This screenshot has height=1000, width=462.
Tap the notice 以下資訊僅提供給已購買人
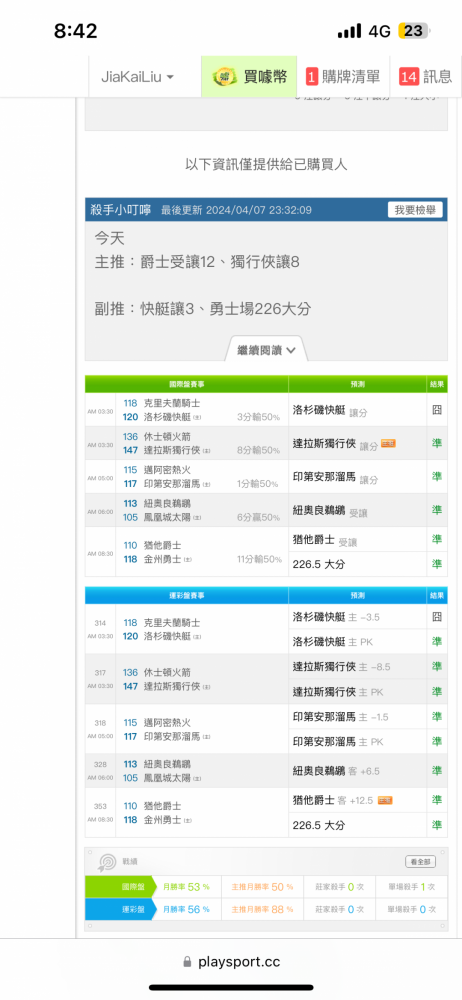pyautogui.click(x=266, y=165)
